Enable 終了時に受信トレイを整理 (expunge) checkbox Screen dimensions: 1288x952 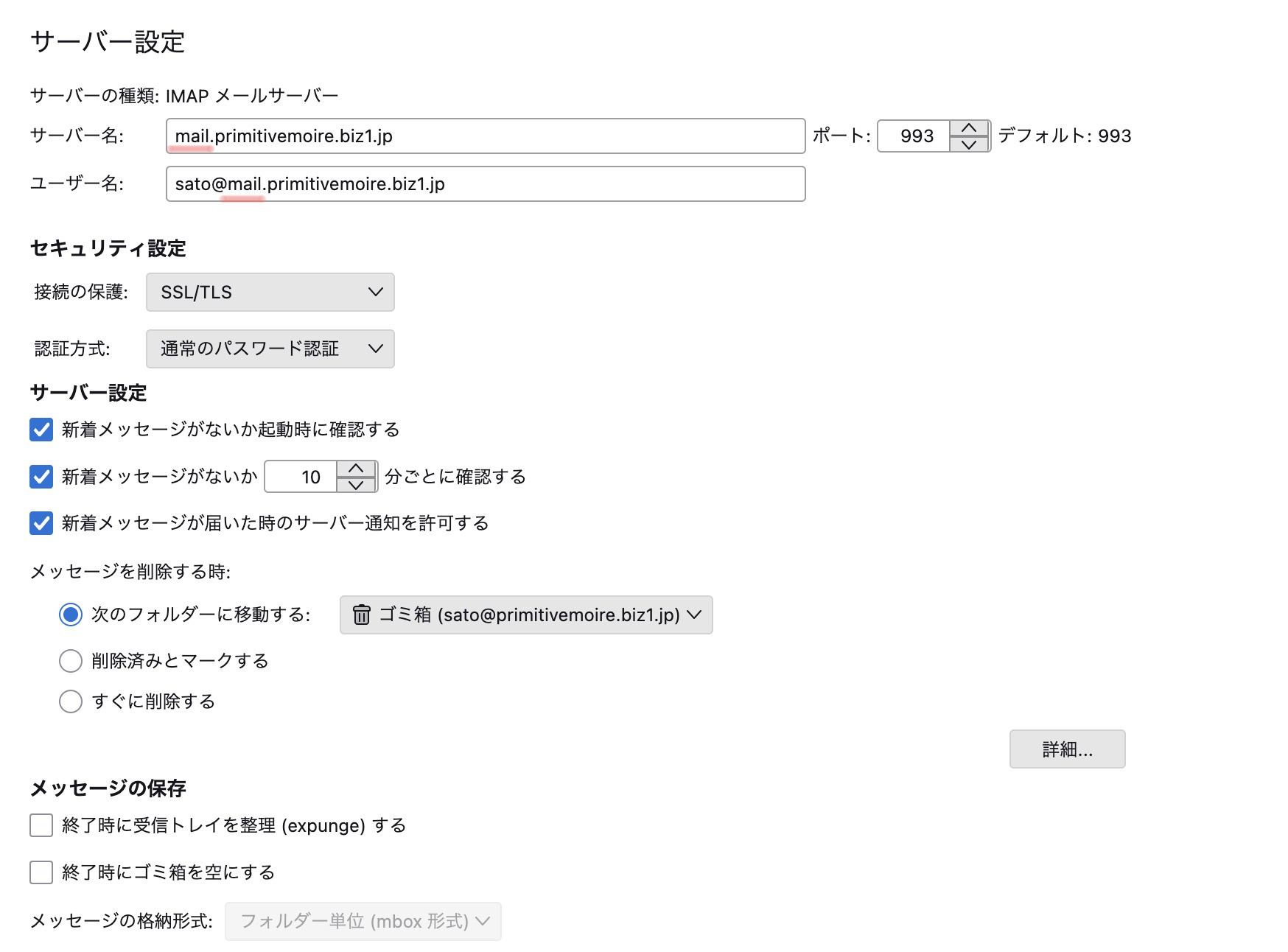click(x=41, y=825)
